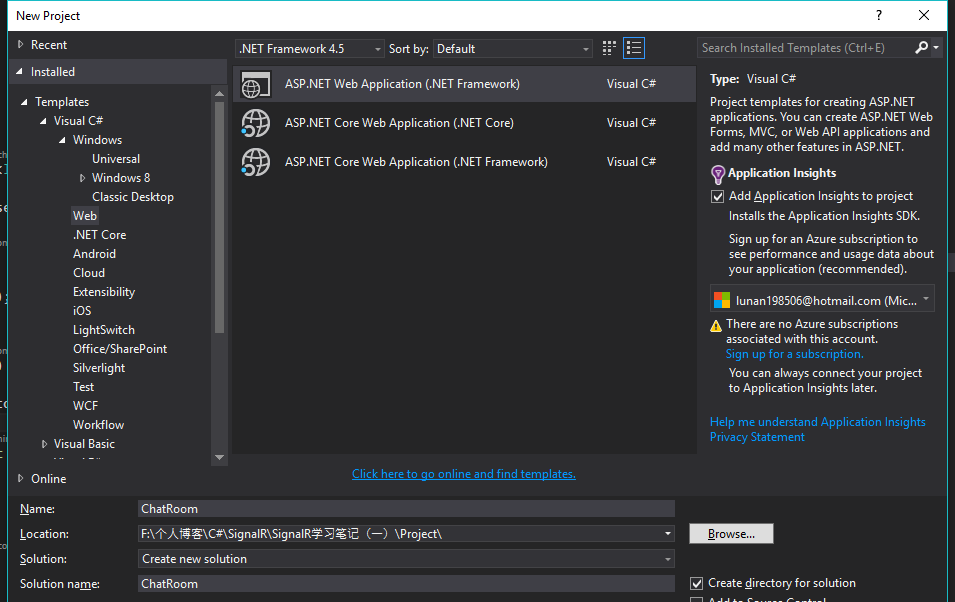
Task: Collapse the Installed section
Action: pos(19,72)
